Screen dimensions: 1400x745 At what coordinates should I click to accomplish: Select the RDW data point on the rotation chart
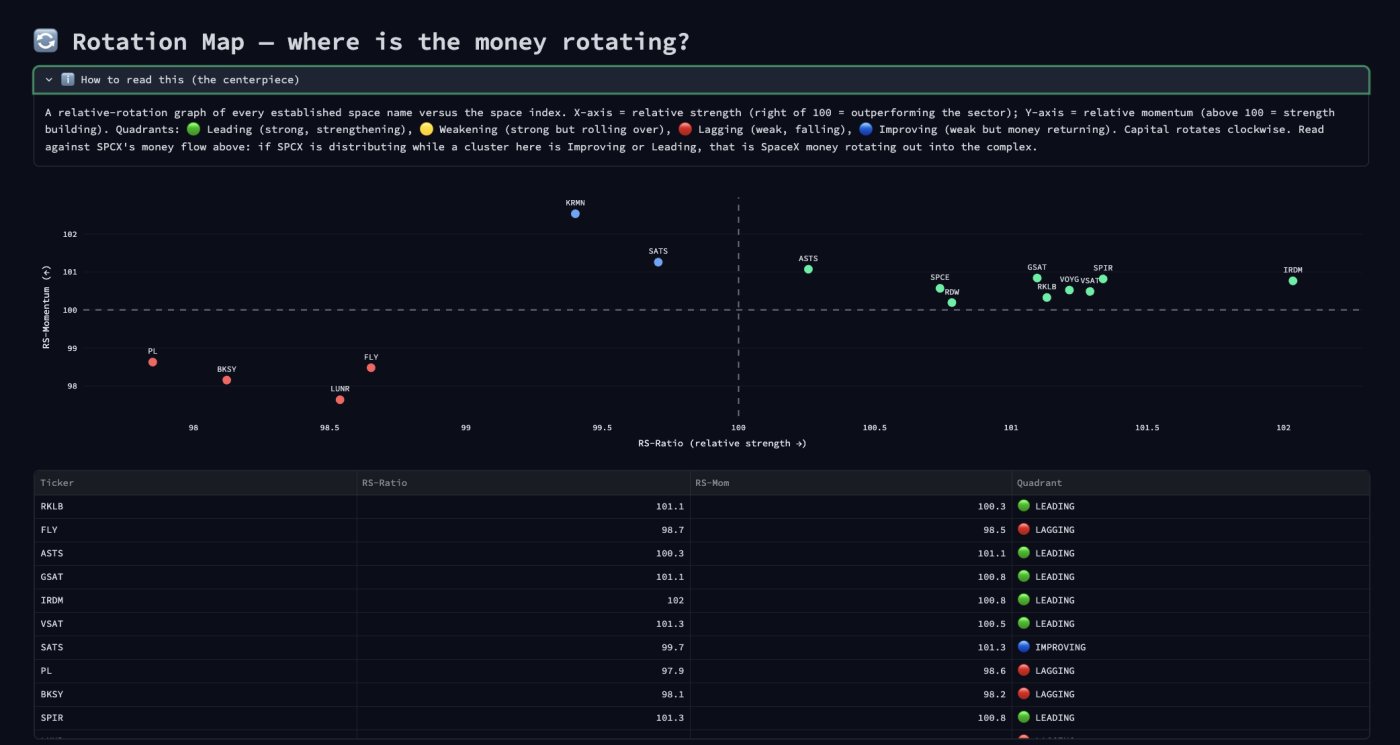coord(952,302)
